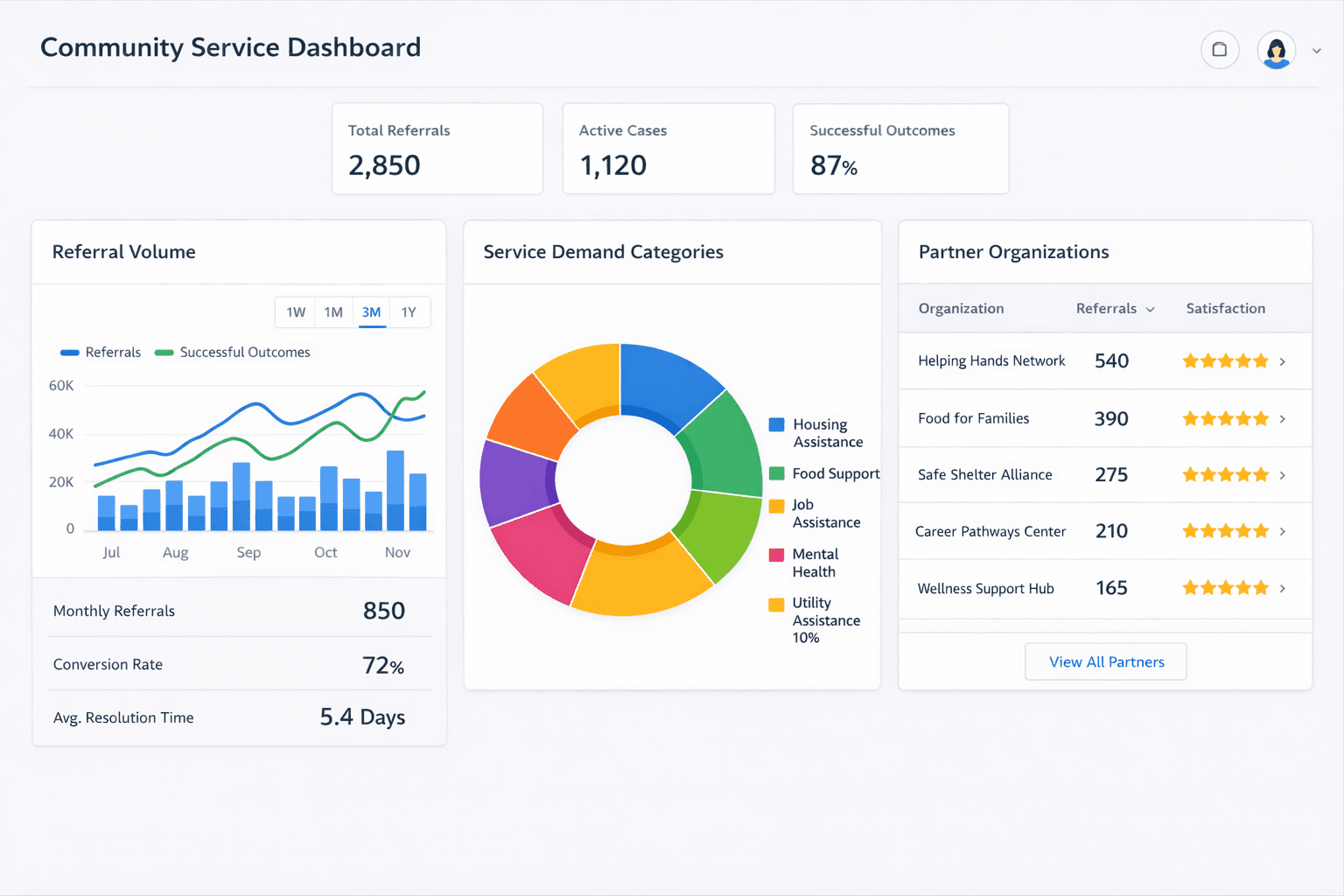Viewport: 1344px width, 896px height.
Task: Open the user profile avatar
Action: [1276, 50]
